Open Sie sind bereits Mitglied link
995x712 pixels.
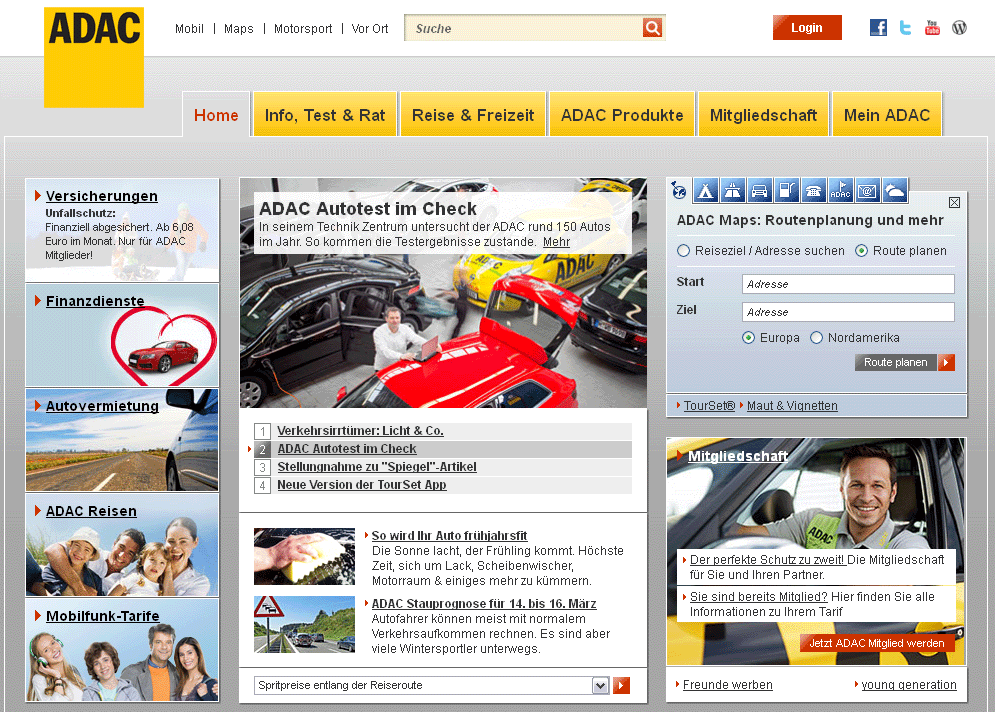[x=758, y=597]
